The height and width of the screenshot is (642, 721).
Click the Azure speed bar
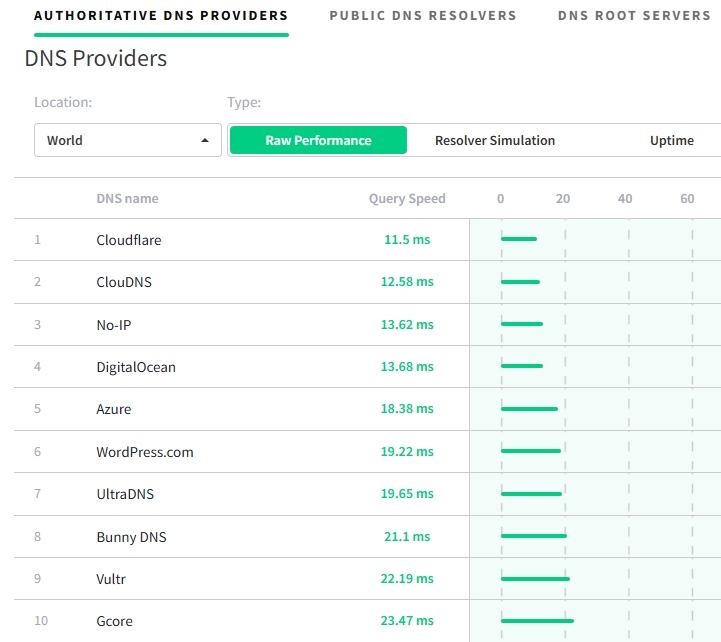[x=529, y=409]
